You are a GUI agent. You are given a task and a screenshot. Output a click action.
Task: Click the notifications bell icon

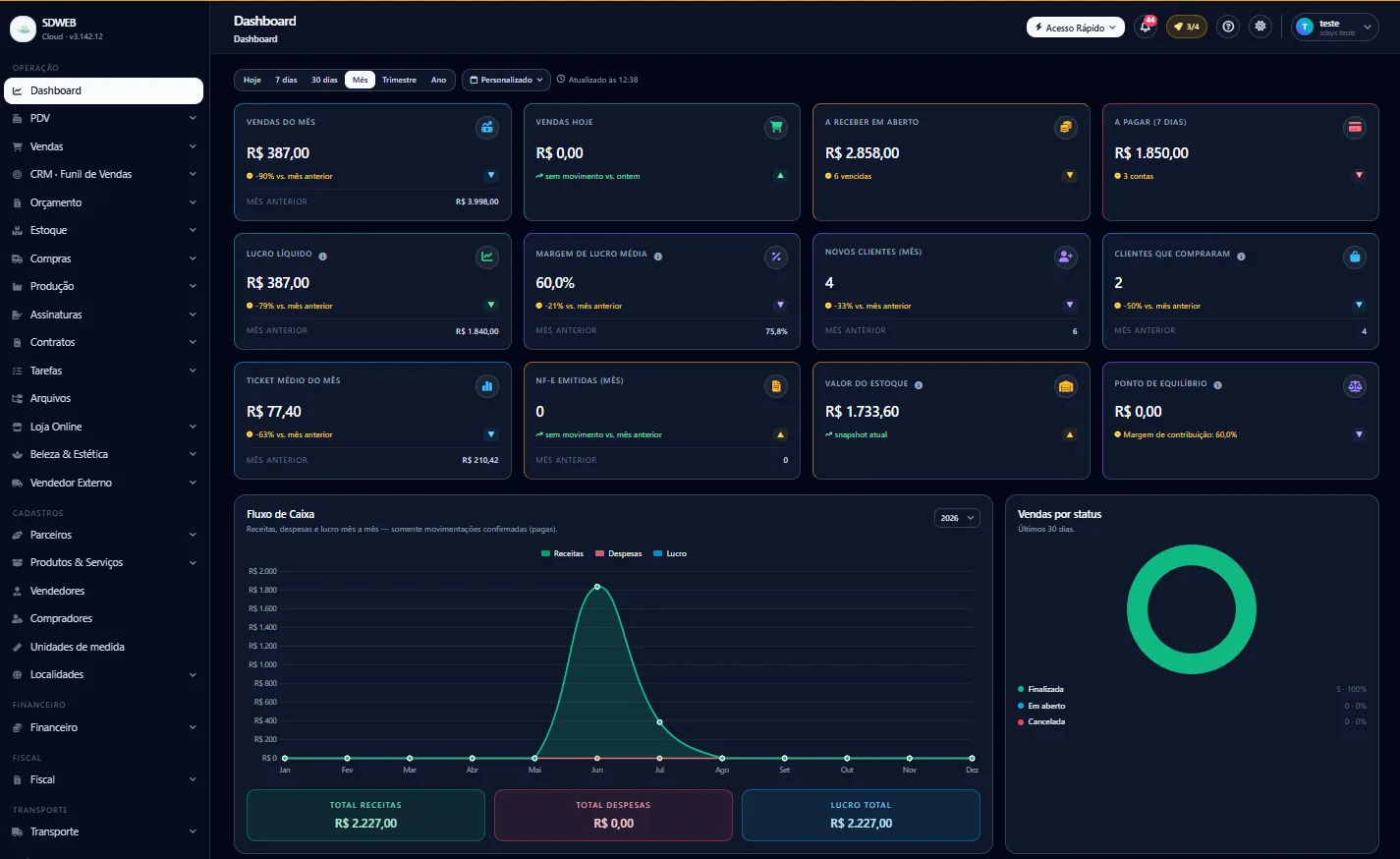[1146, 27]
